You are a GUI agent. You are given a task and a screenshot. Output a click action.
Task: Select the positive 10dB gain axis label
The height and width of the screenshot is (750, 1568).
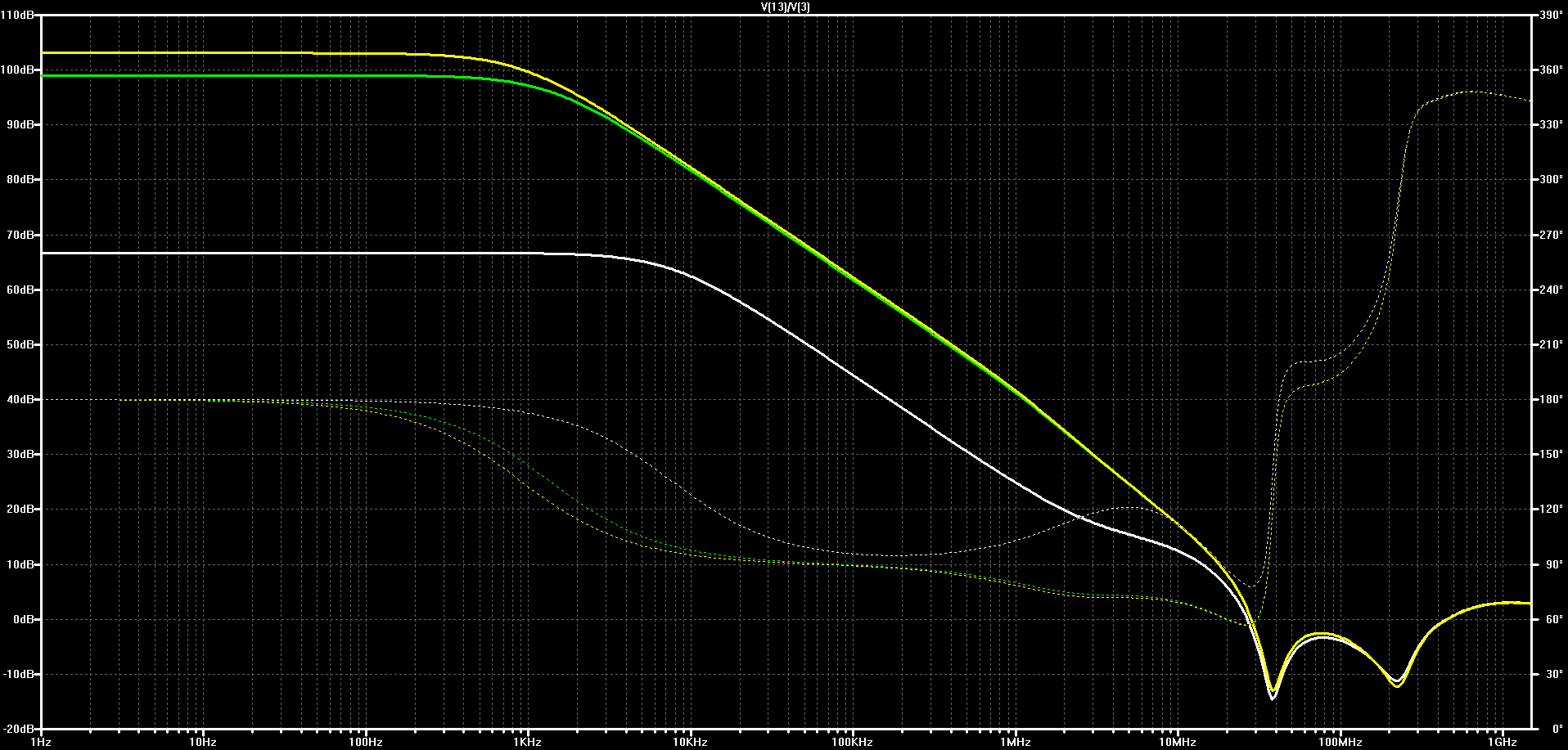20,564
